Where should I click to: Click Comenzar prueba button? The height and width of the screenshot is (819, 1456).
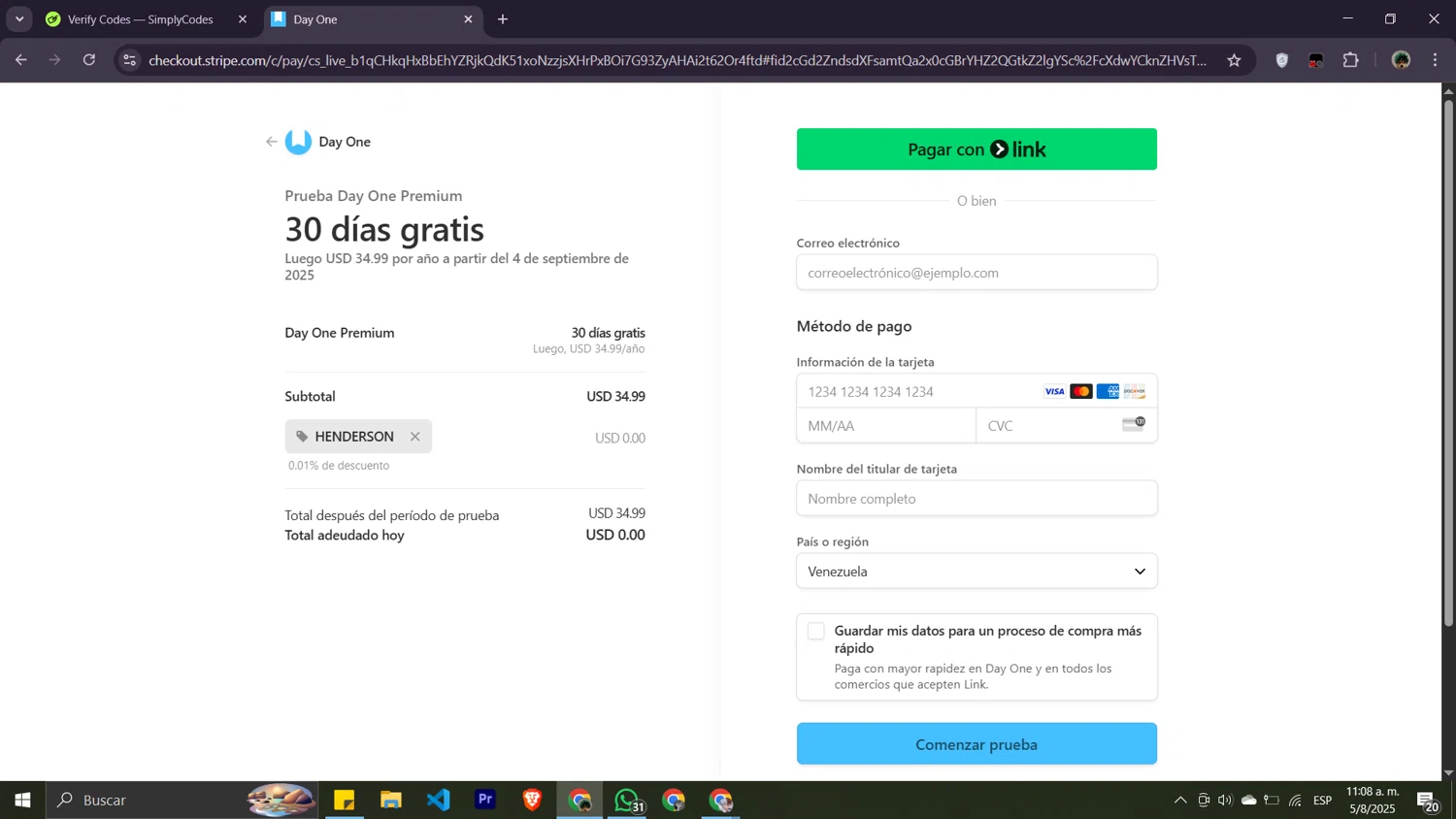(x=976, y=744)
